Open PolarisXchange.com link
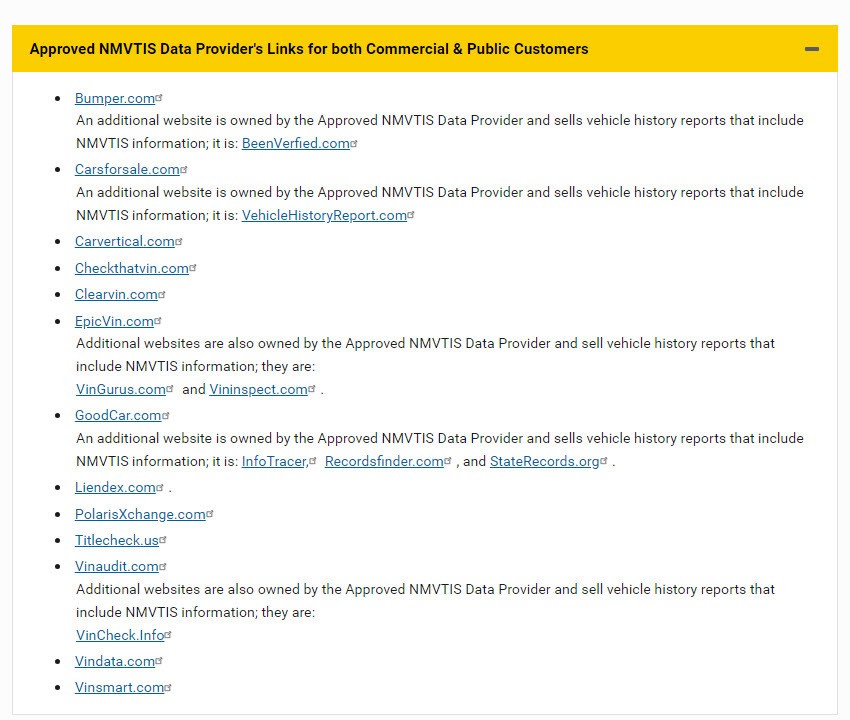The height and width of the screenshot is (720, 850). point(140,515)
